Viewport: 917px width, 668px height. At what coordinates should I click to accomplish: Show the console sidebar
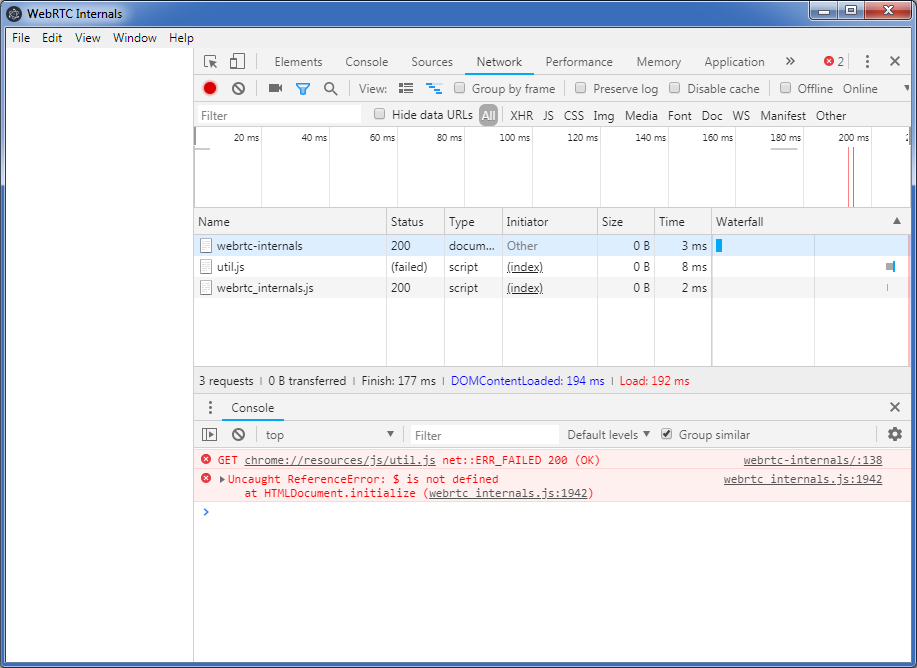[x=209, y=435]
